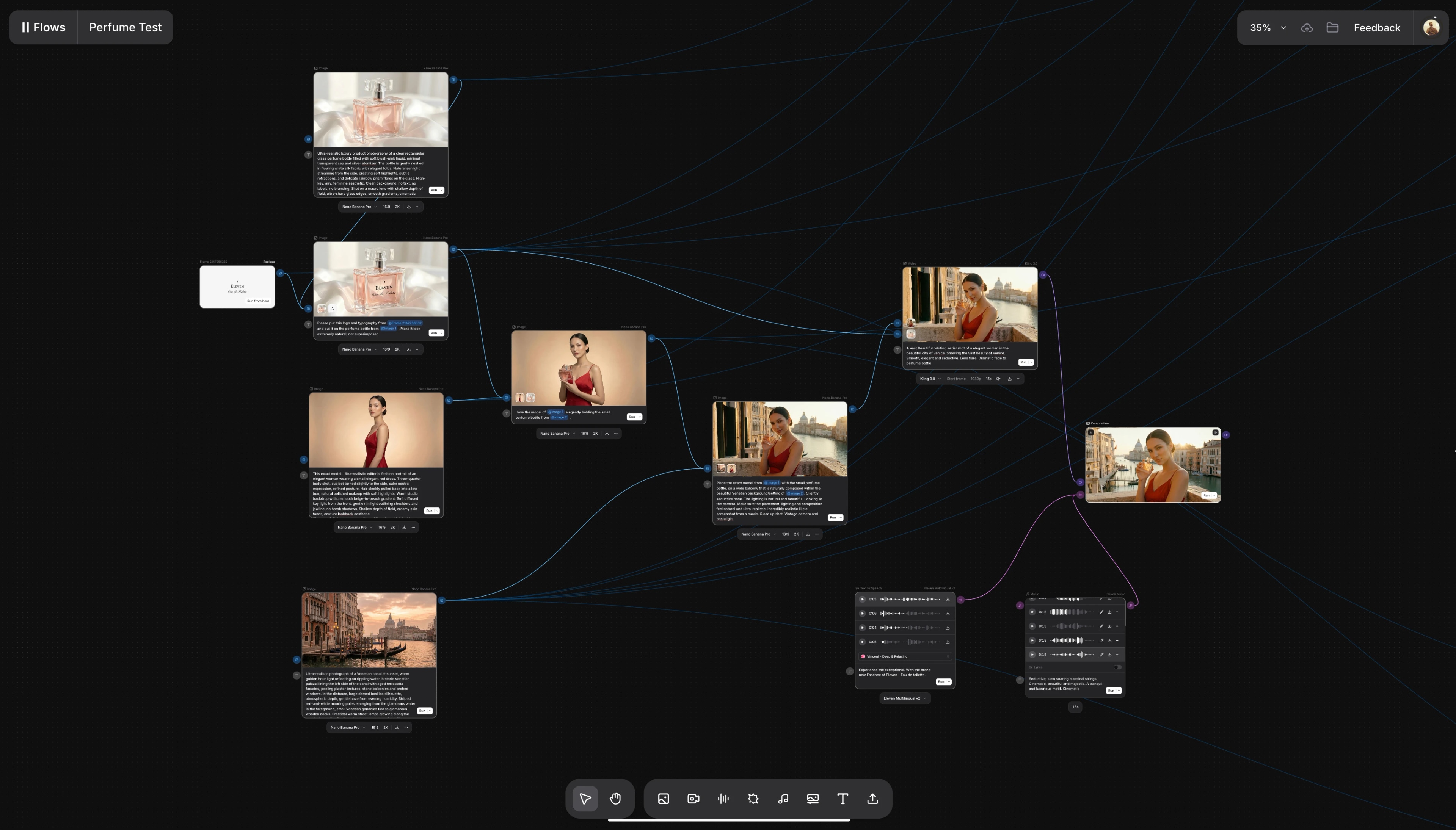
Task: Play the 0:06 speech clip
Action: click(x=862, y=613)
